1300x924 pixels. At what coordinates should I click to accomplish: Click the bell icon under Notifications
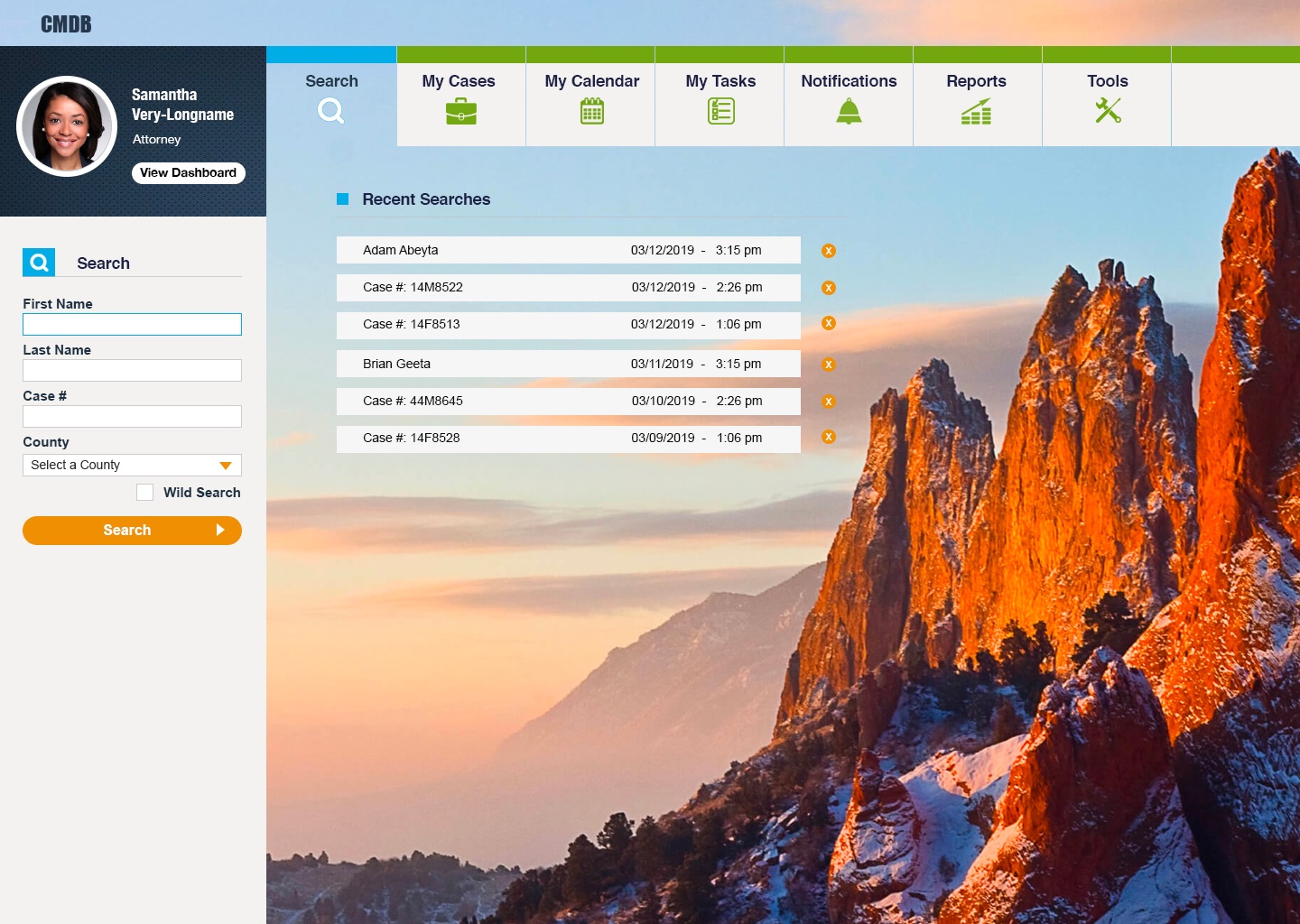[x=849, y=111]
